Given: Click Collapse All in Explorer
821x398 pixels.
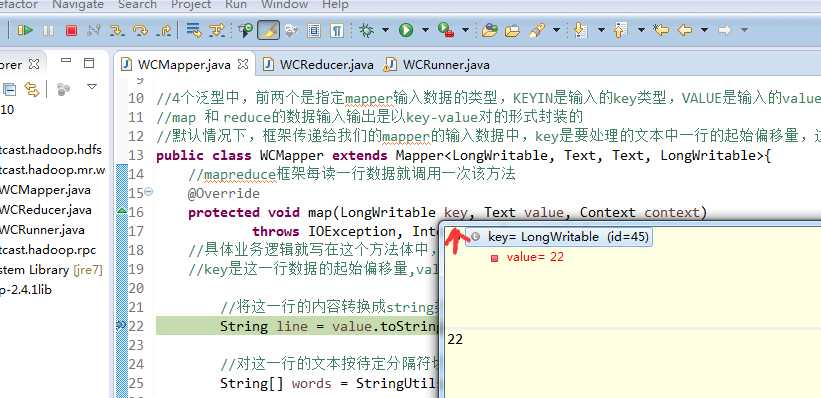Looking at the screenshot, I should 9,90.
